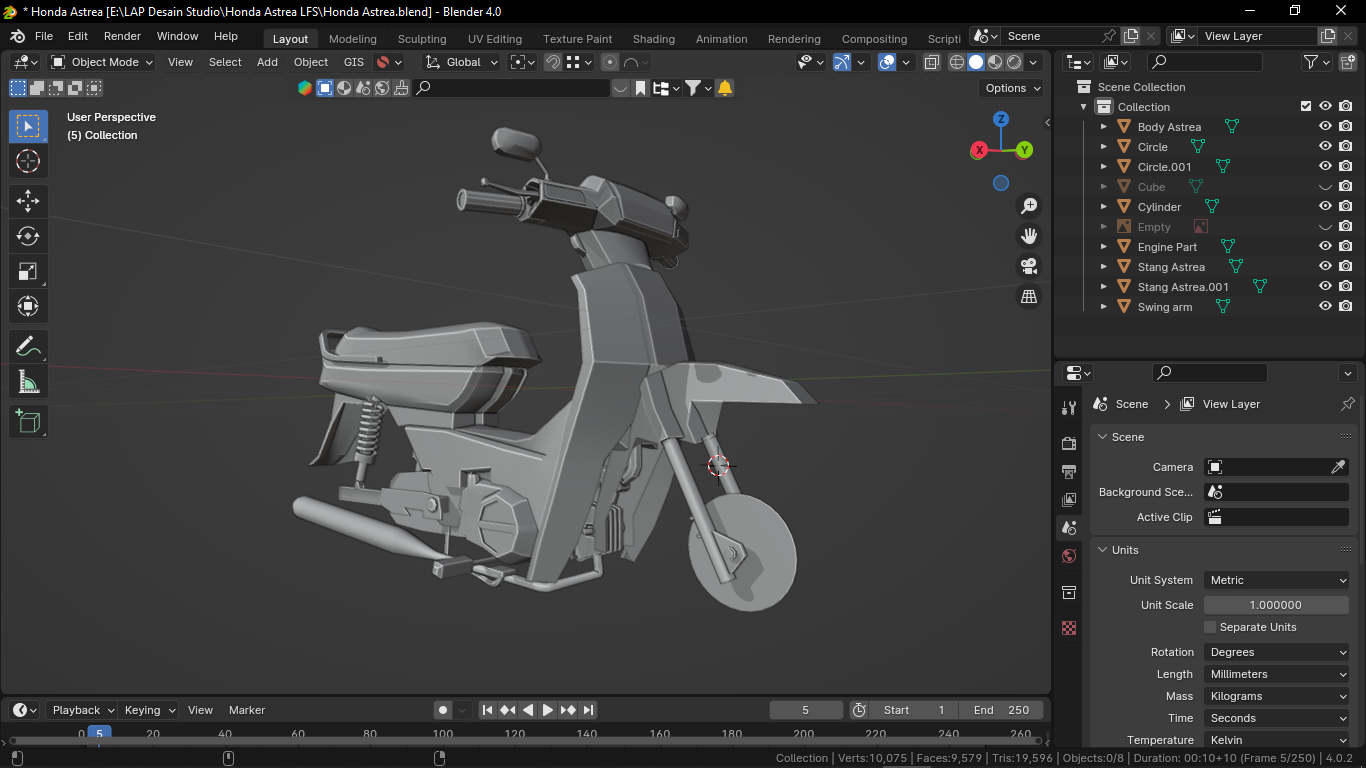Toggle Collection exclude checkbox
Image resolution: width=1366 pixels, height=768 pixels.
(x=1305, y=107)
